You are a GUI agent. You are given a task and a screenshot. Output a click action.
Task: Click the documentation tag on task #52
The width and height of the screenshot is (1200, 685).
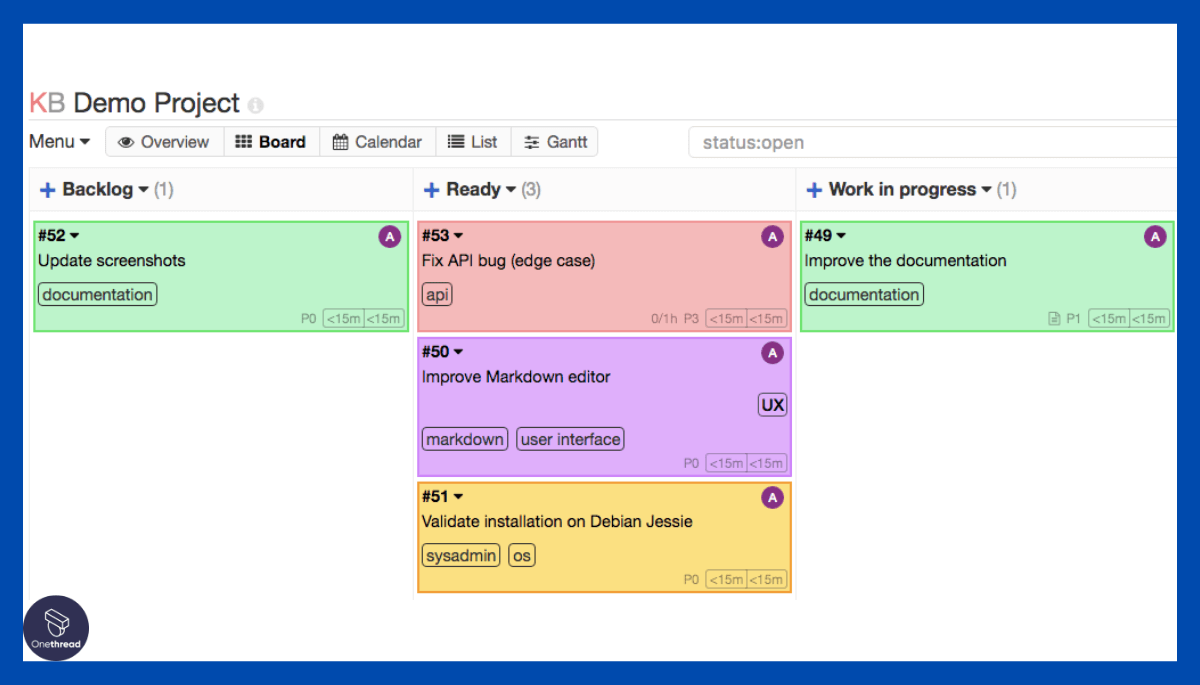tap(97, 294)
